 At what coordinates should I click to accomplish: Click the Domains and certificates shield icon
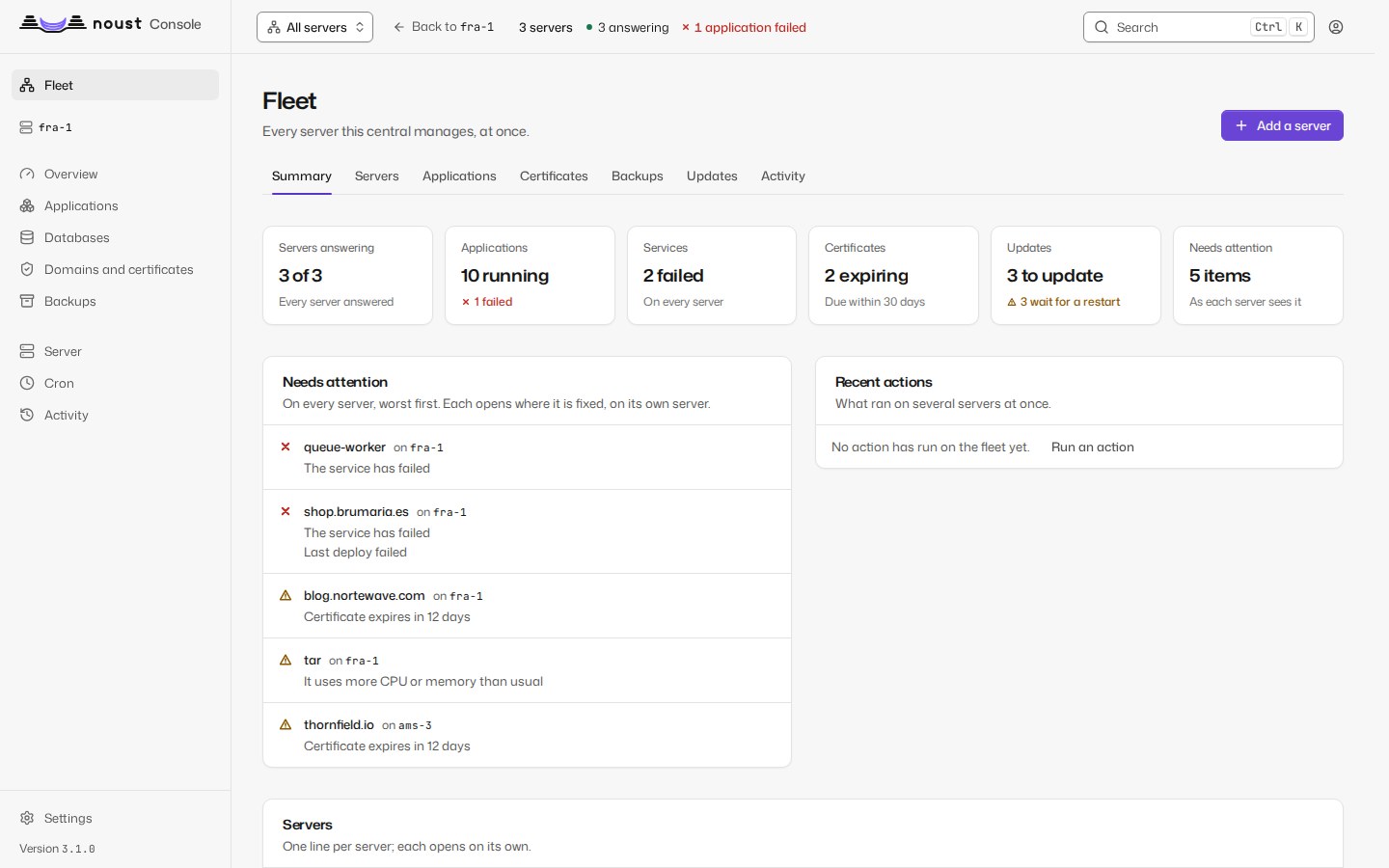point(27,269)
